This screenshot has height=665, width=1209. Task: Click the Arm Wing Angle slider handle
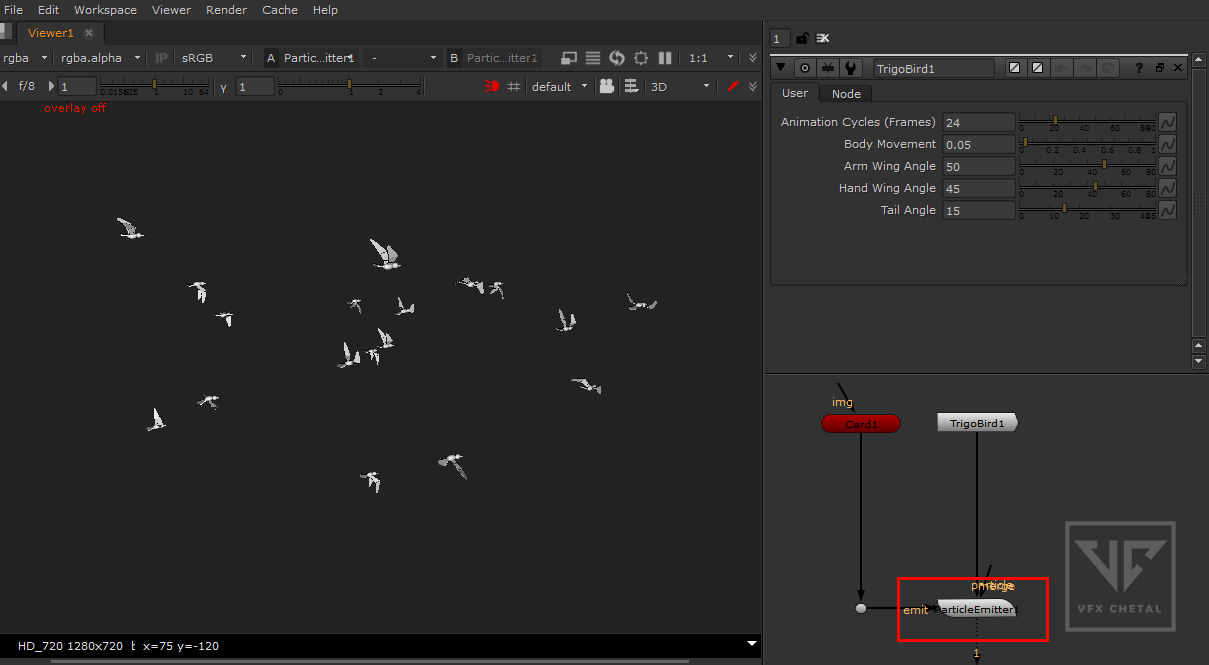(1104, 165)
